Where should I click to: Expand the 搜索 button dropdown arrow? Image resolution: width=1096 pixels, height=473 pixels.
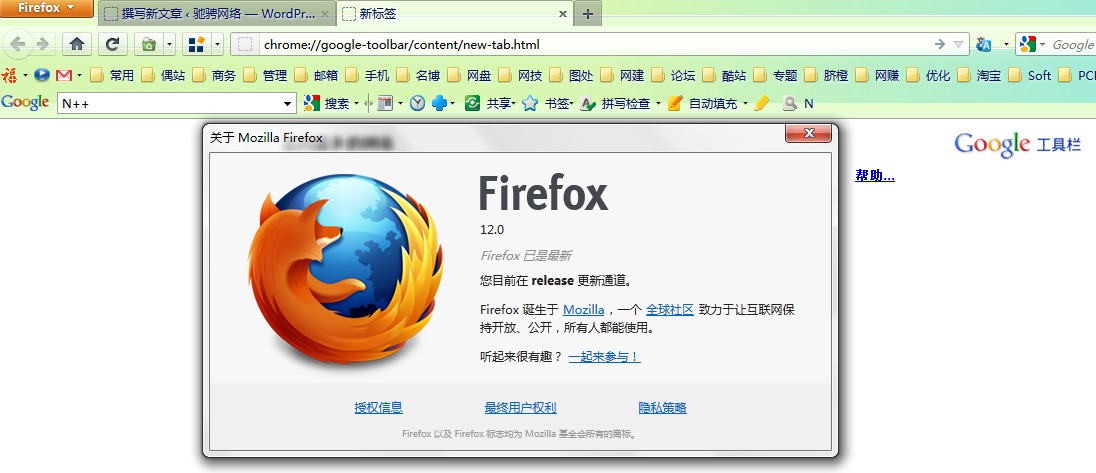356,103
